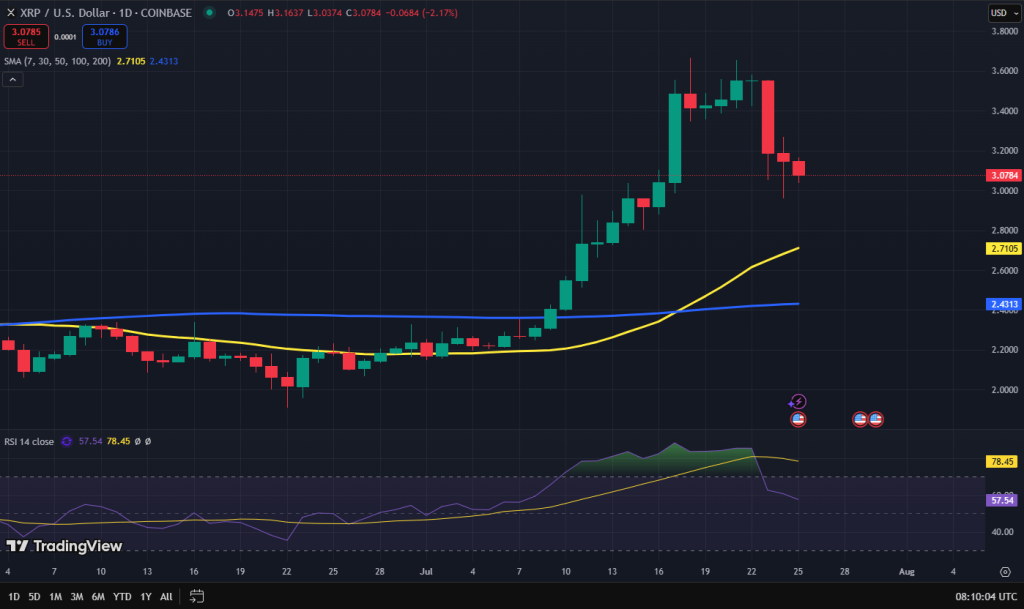Viewport: 1024px width, 609px height.
Task: Select the 6M time range
Action: coord(98,597)
